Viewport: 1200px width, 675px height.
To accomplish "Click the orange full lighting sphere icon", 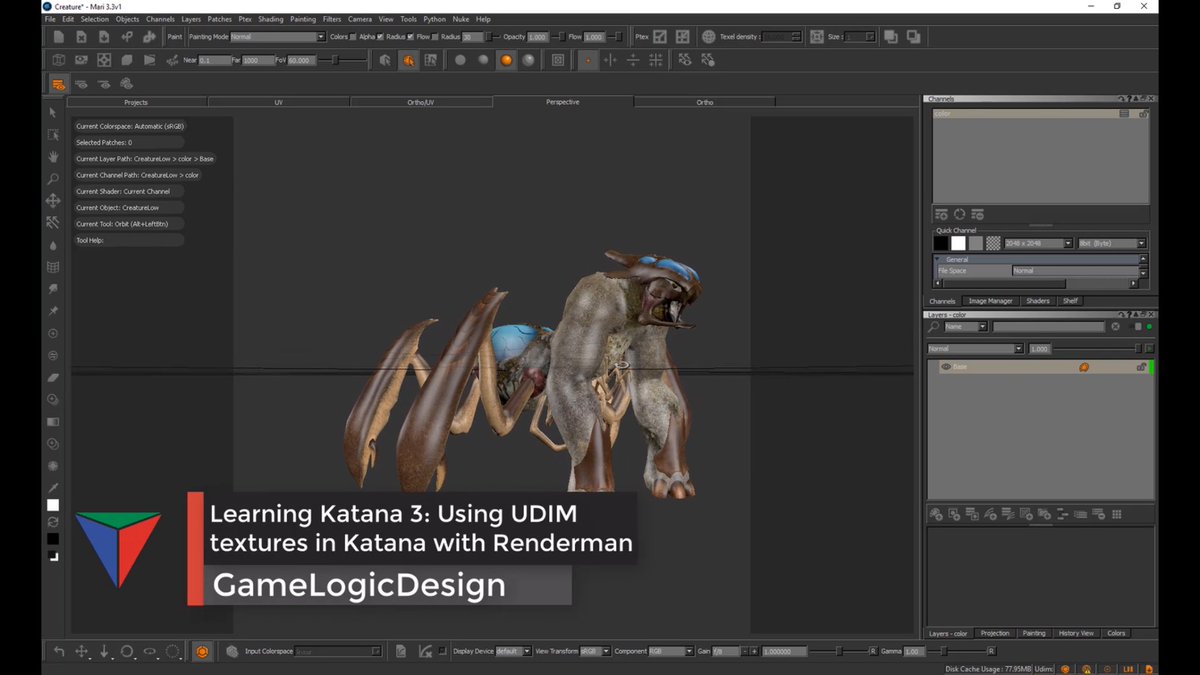I will 506,60.
